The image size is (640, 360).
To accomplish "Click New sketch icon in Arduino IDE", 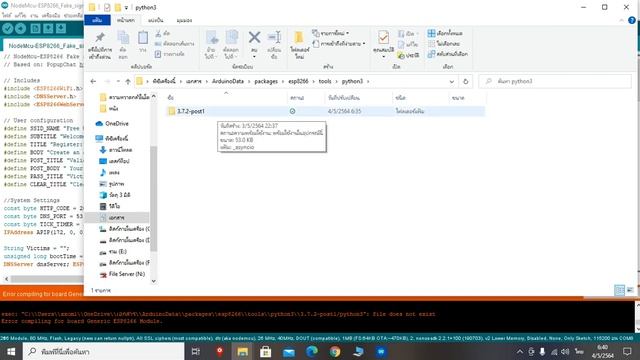I will 36,28.
